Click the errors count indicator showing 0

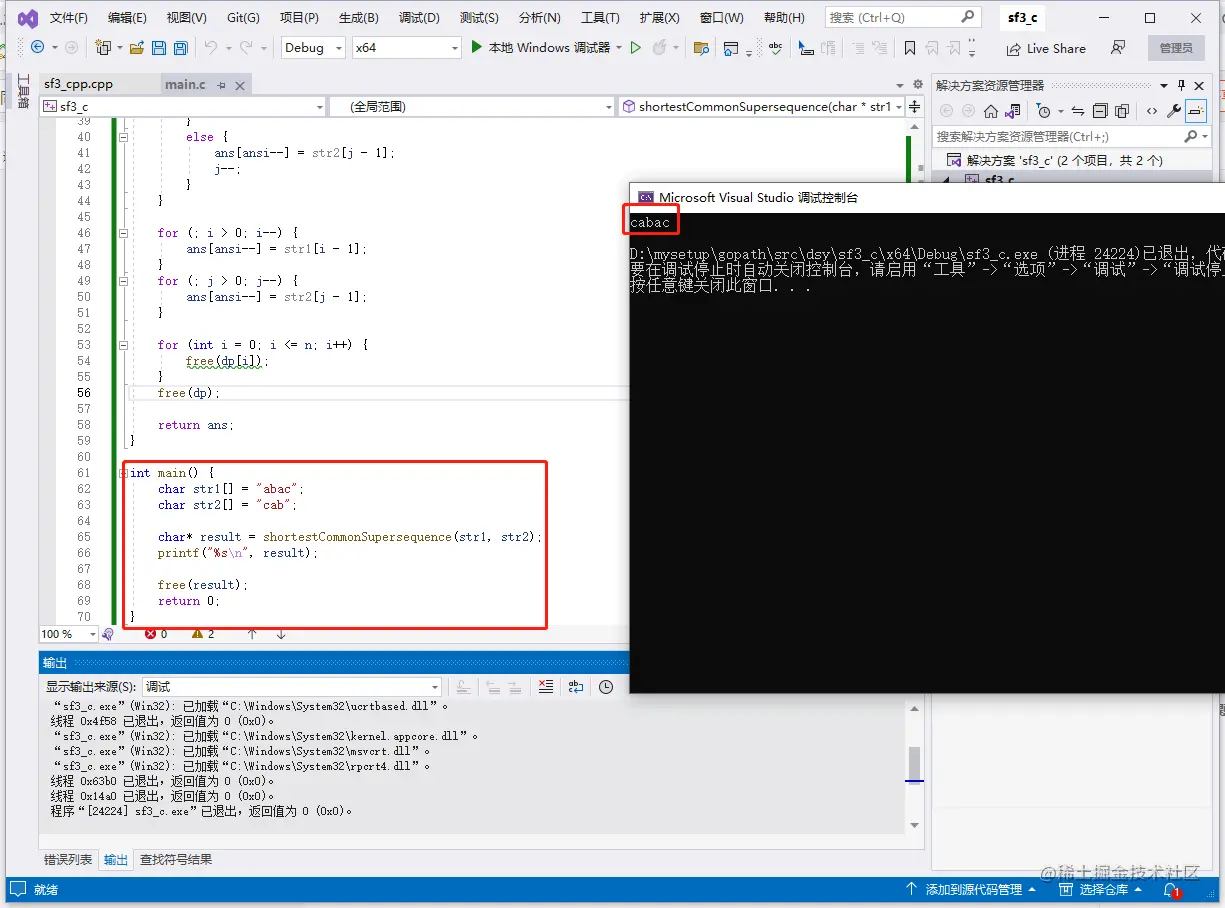(156, 634)
